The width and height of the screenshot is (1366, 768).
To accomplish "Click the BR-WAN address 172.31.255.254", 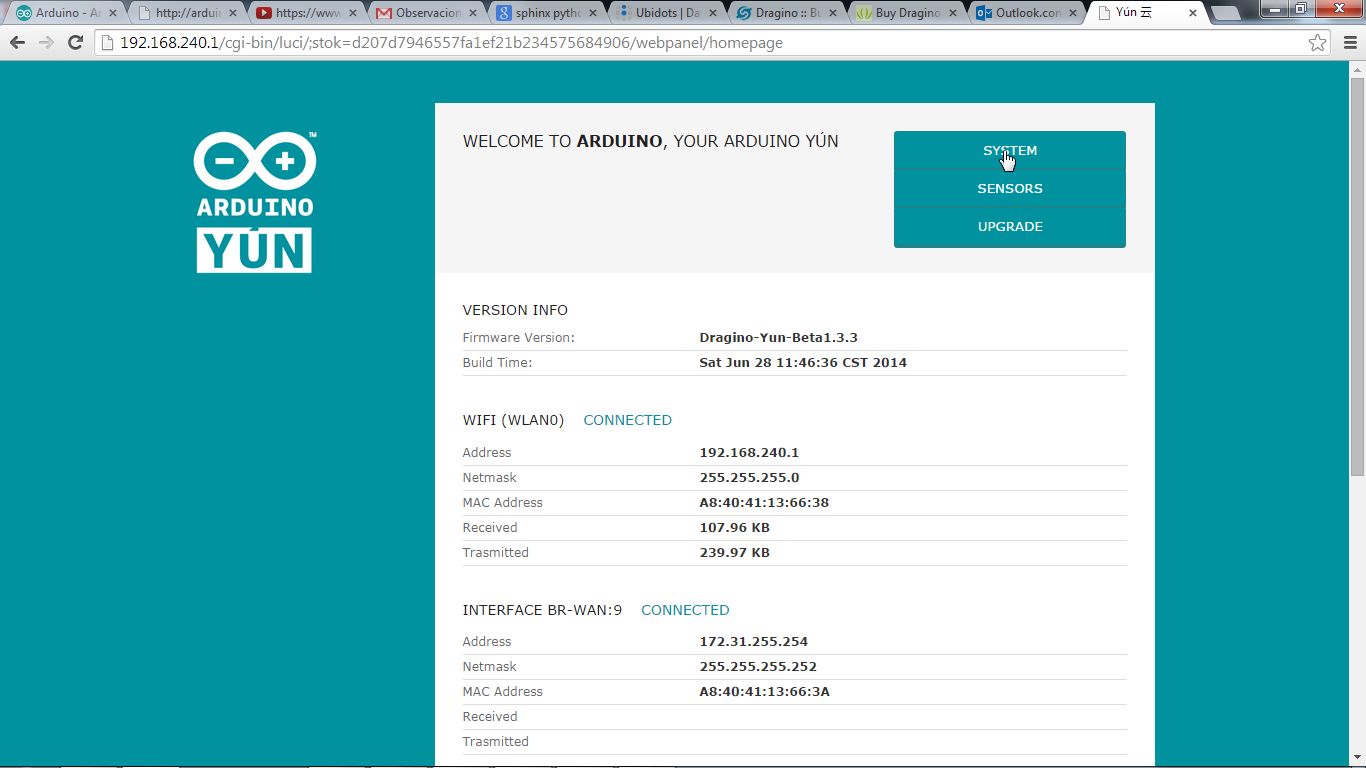I will 753,642.
